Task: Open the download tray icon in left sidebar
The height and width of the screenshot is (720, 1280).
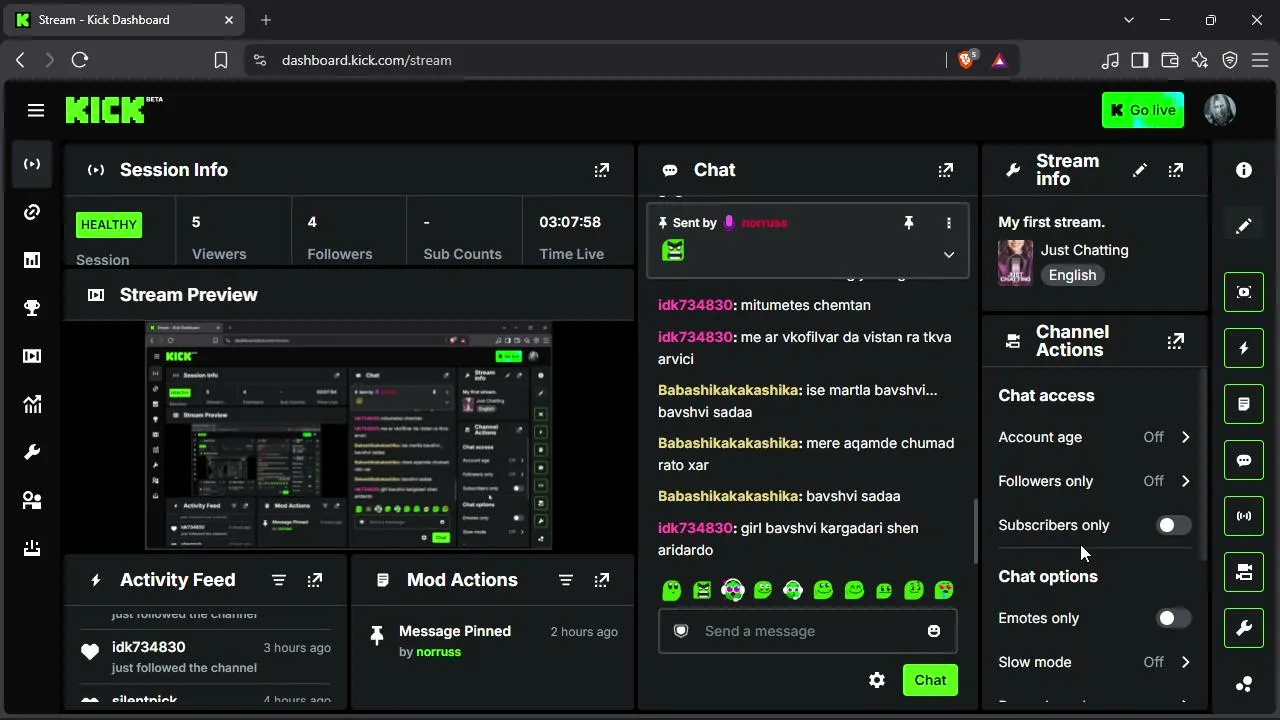Action: [32, 548]
